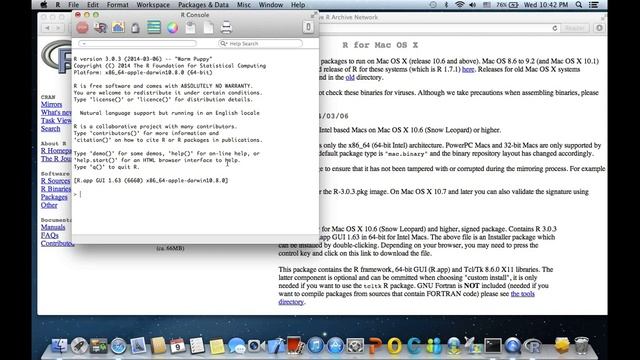Image resolution: width=640 pixels, height=360 pixels.
Task: Enter full screen with R Console corner arrows
Action: pyautogui.click(x=313, y=15)
